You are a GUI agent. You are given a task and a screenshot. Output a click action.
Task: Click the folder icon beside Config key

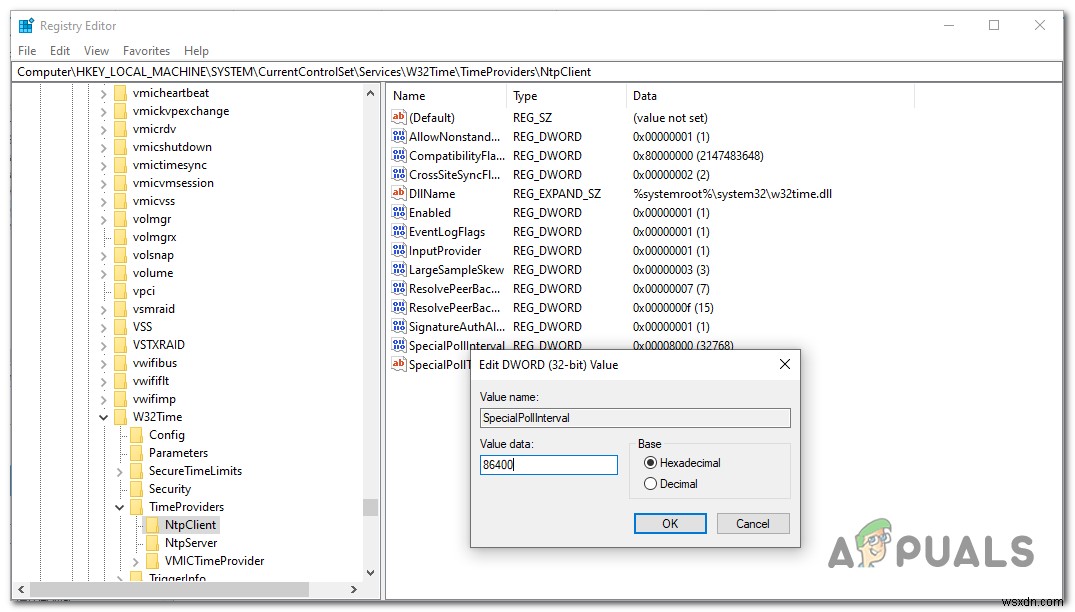(x=137, y=435)
